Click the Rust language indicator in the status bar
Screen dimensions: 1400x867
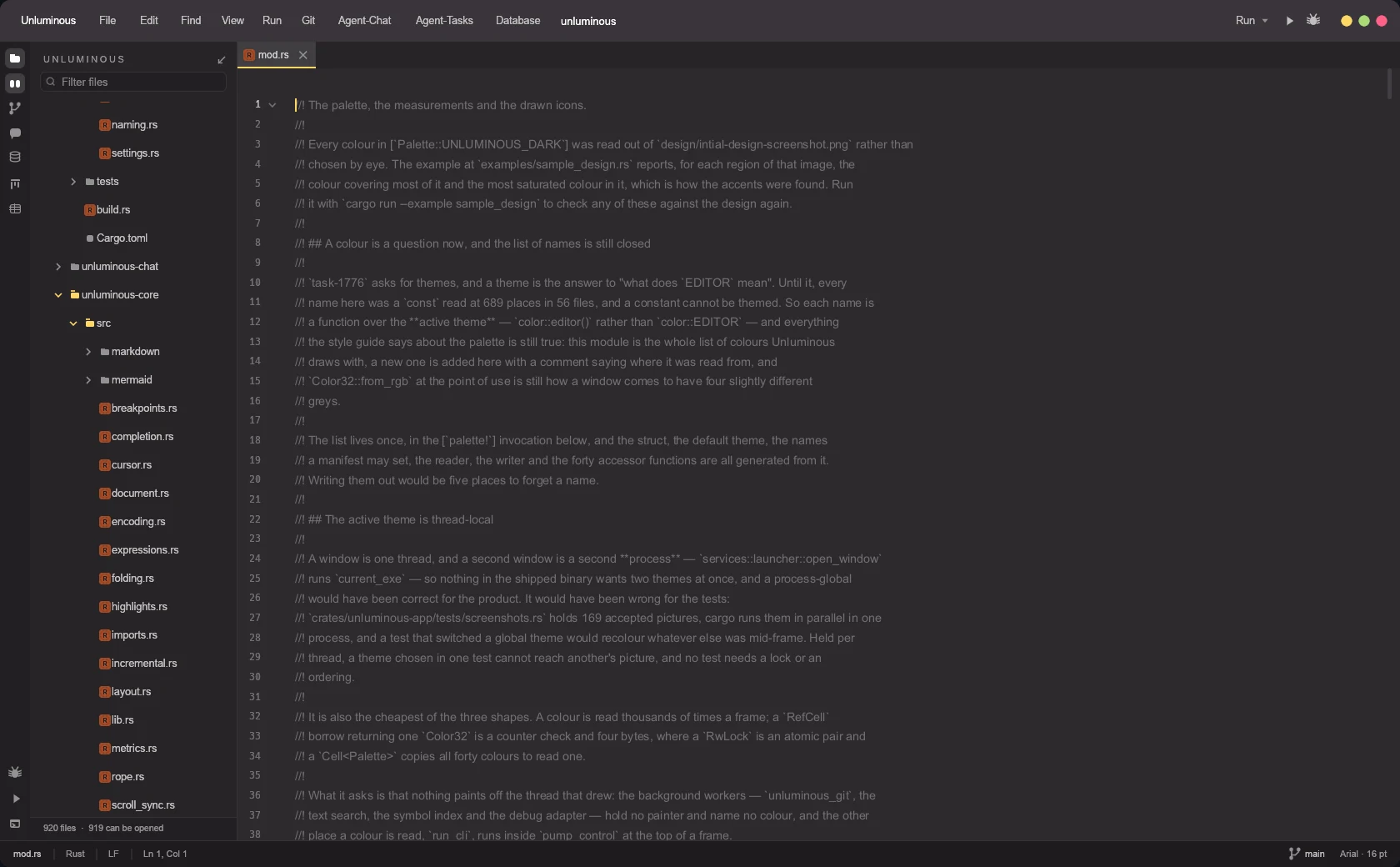tap(75, 854)
